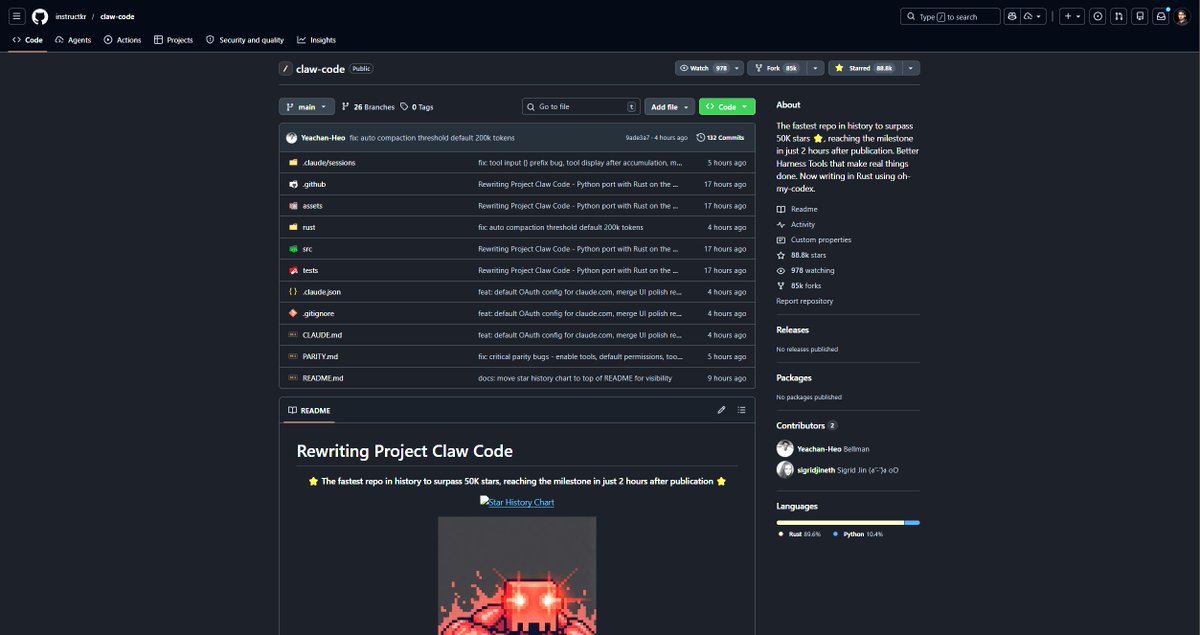Click Yeachan-Heo avatar in latest commit
This screenshot has height=635, width=1200.
(291, 137)
